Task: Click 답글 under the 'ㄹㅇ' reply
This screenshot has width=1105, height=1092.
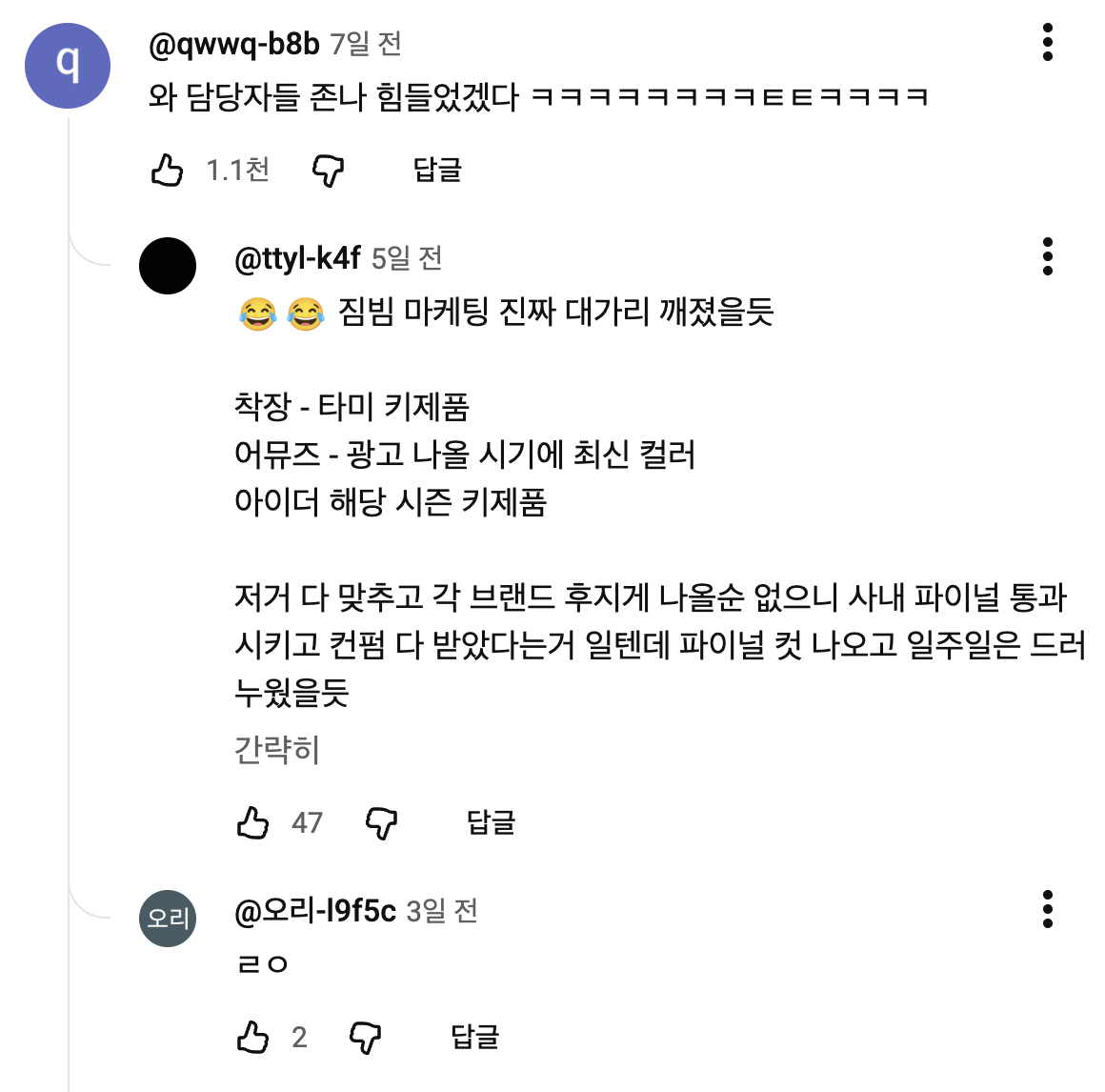Action: pyautogui.click(x=474, y=1037)
